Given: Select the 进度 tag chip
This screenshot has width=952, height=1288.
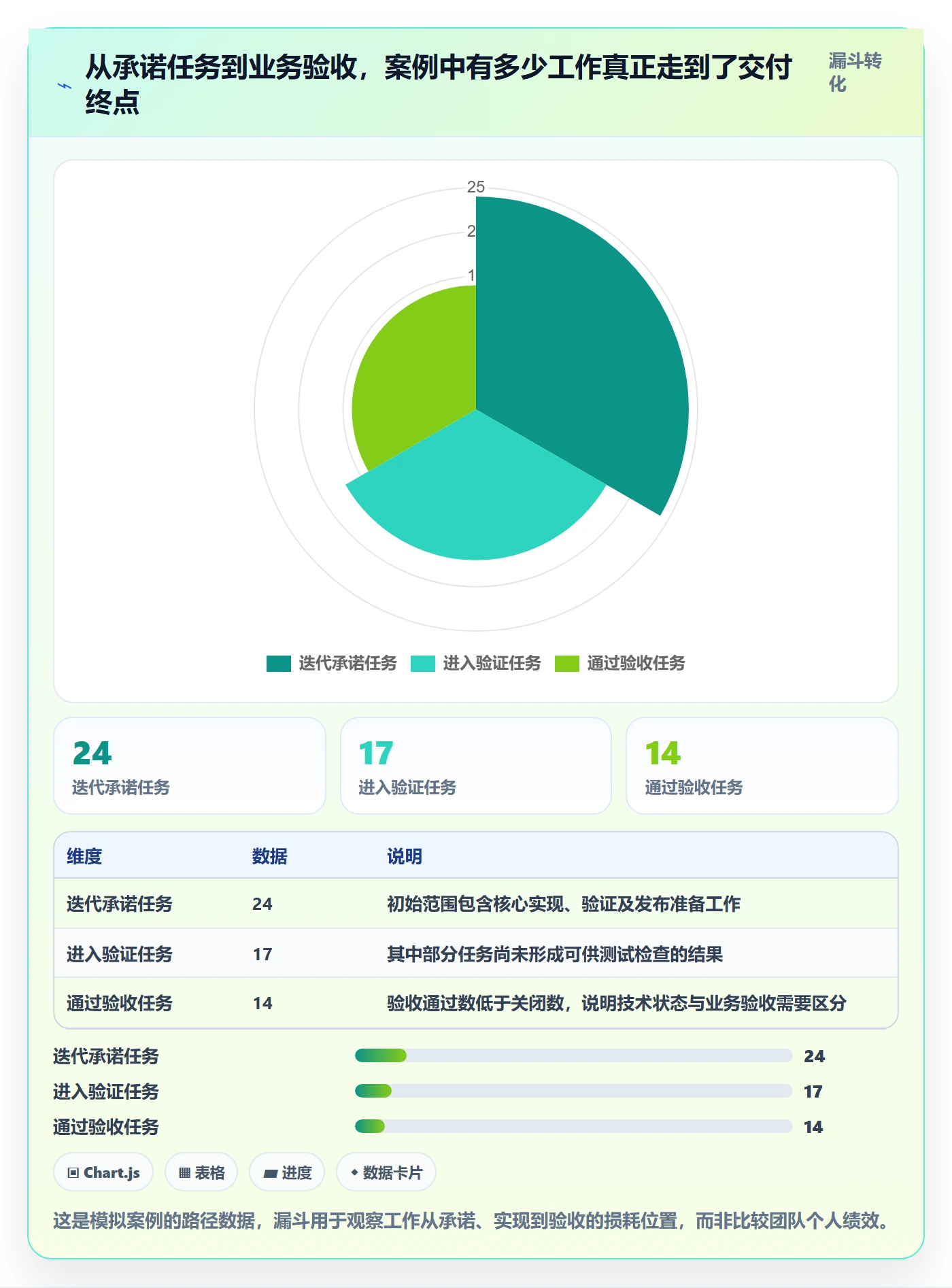Looking at the screenshot, I should click(x=287, y=1172).
